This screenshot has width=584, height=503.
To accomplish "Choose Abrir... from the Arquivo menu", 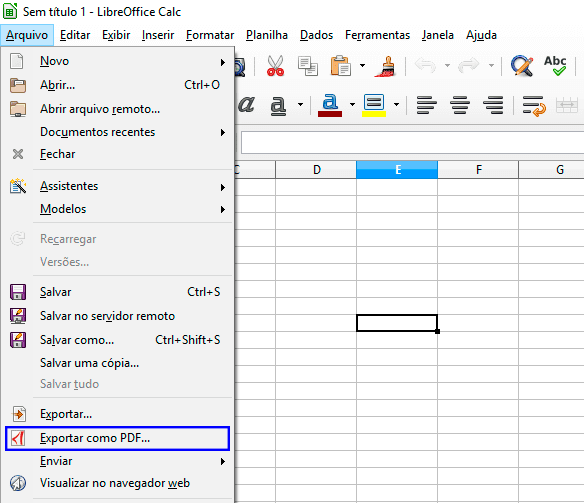I will [118, 85].
